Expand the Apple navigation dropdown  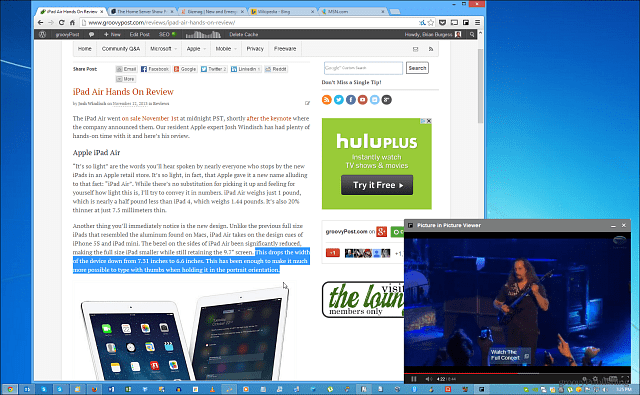[x=196, y=49]
